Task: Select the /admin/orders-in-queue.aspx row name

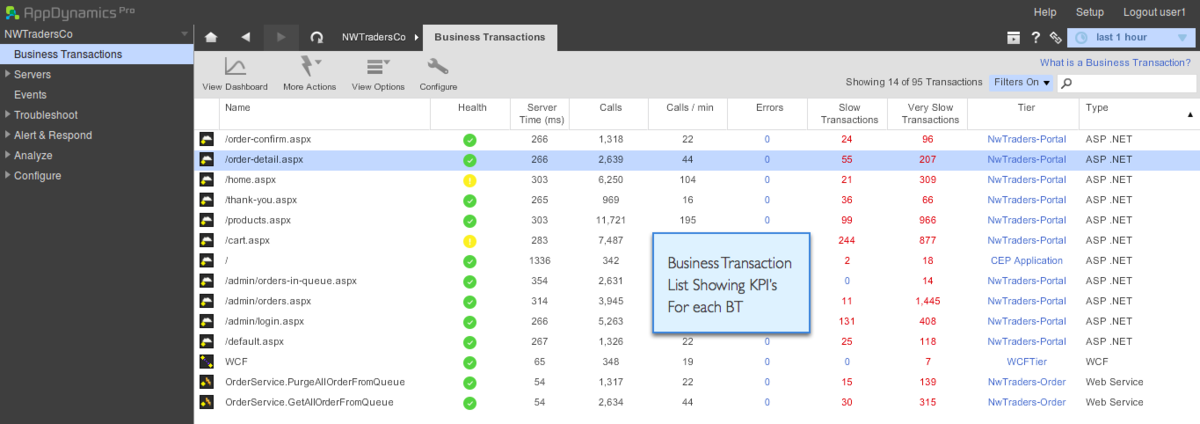Action: tap(289, 281)
